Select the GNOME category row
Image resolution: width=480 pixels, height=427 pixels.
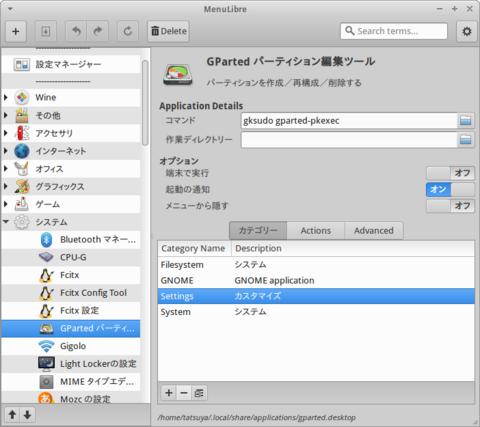point(316,280)
